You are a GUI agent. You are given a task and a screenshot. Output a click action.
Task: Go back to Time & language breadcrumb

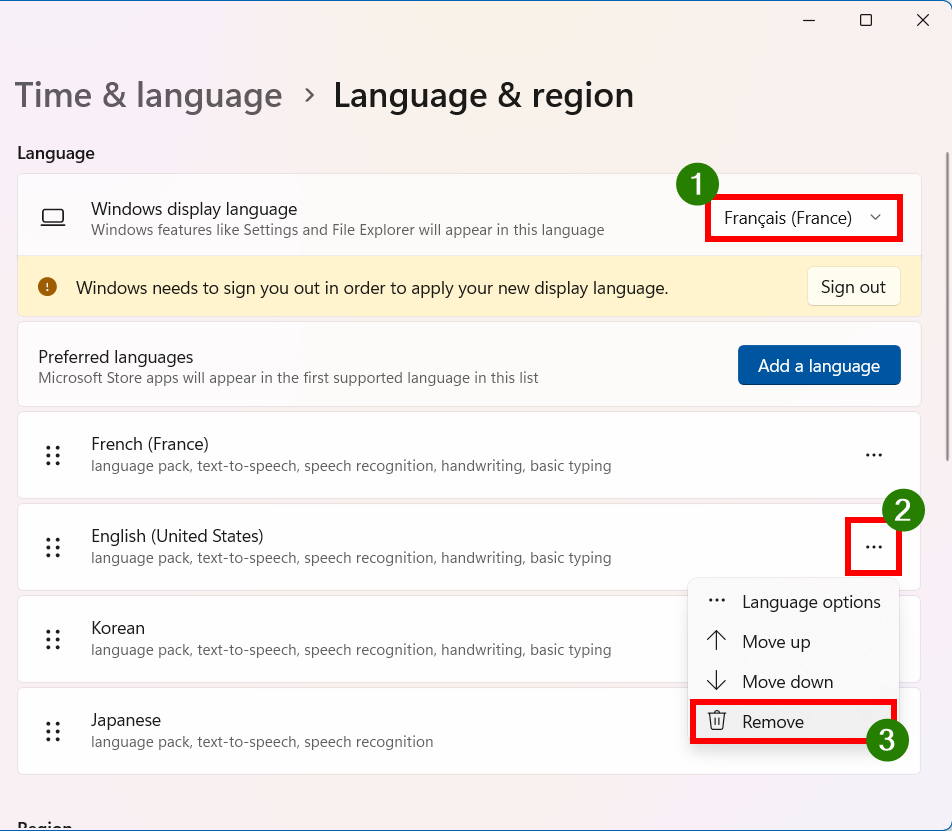tap(149, 95)
